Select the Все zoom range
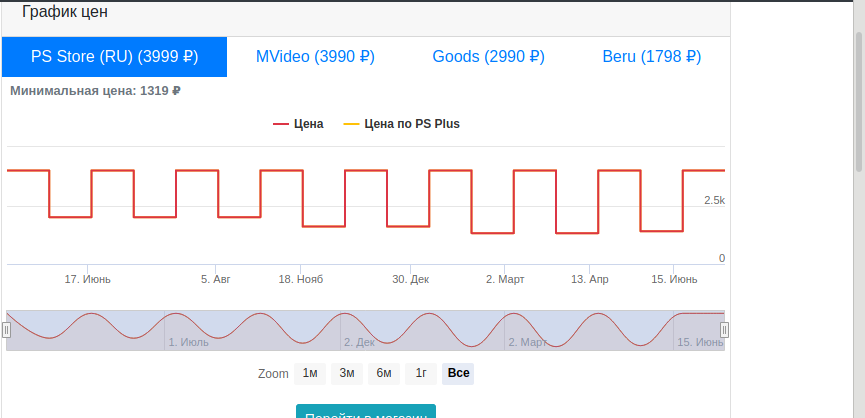 [458, 374]
